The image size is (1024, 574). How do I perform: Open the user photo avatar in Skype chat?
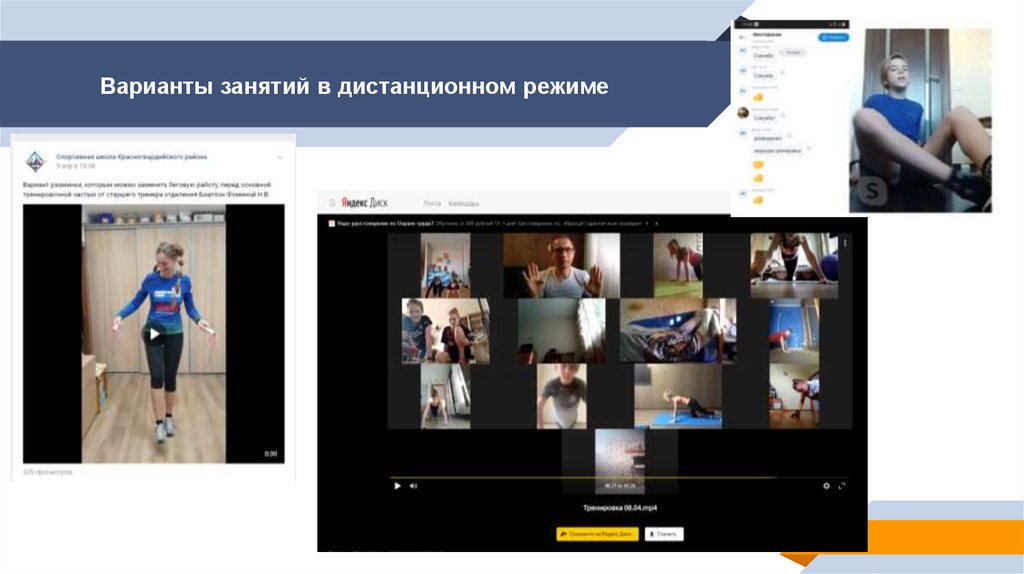[x=743, y=113]
